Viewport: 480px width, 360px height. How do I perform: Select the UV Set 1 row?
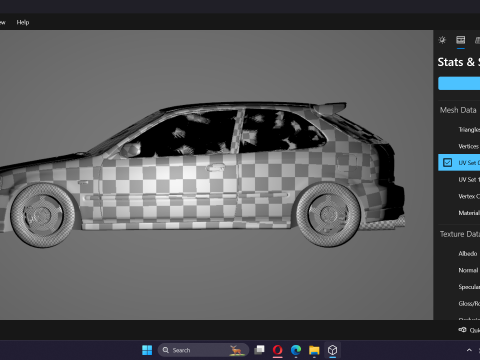pyautogui.click(x=459, y=180)
